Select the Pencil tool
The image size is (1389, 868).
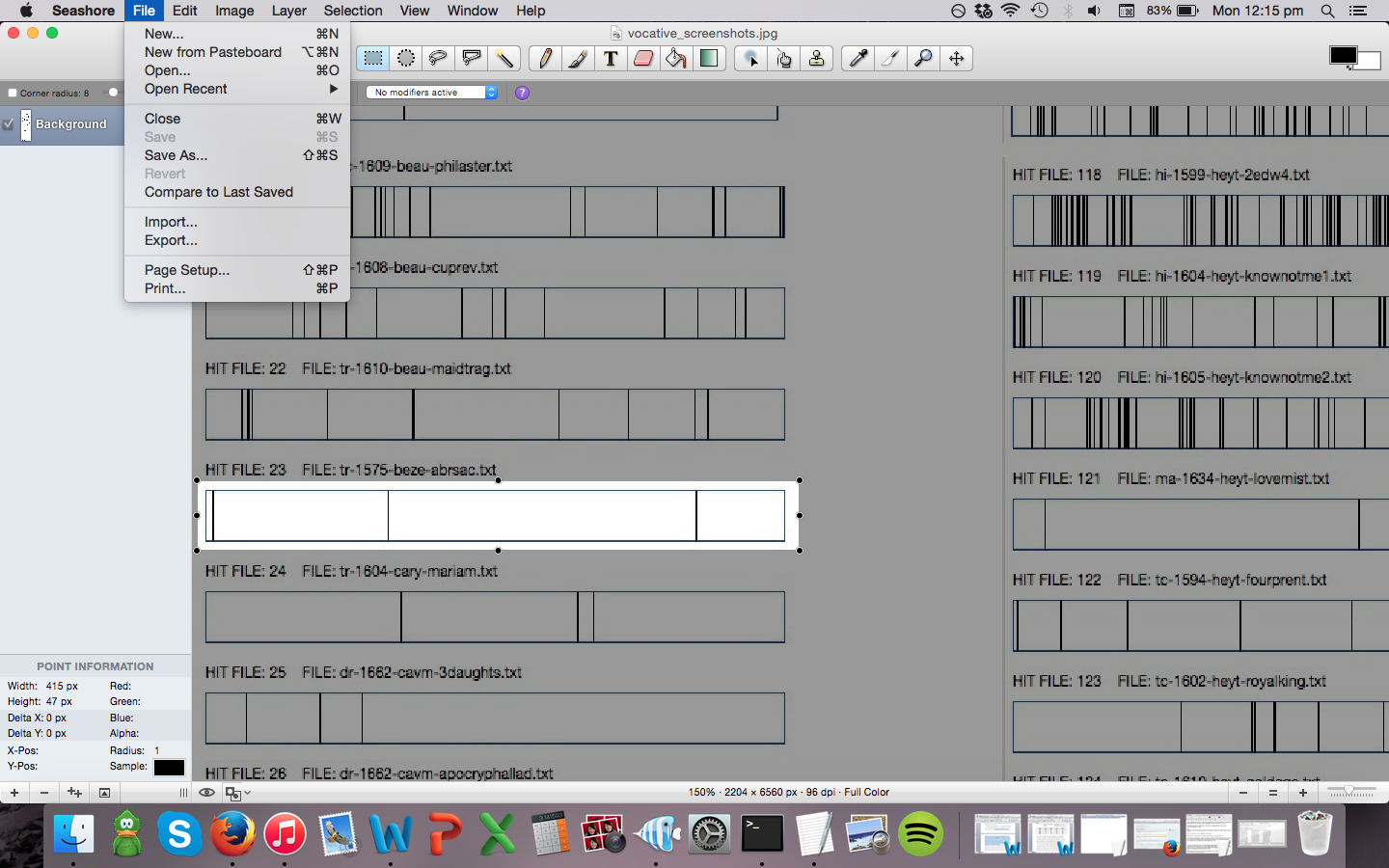[545, 59]
